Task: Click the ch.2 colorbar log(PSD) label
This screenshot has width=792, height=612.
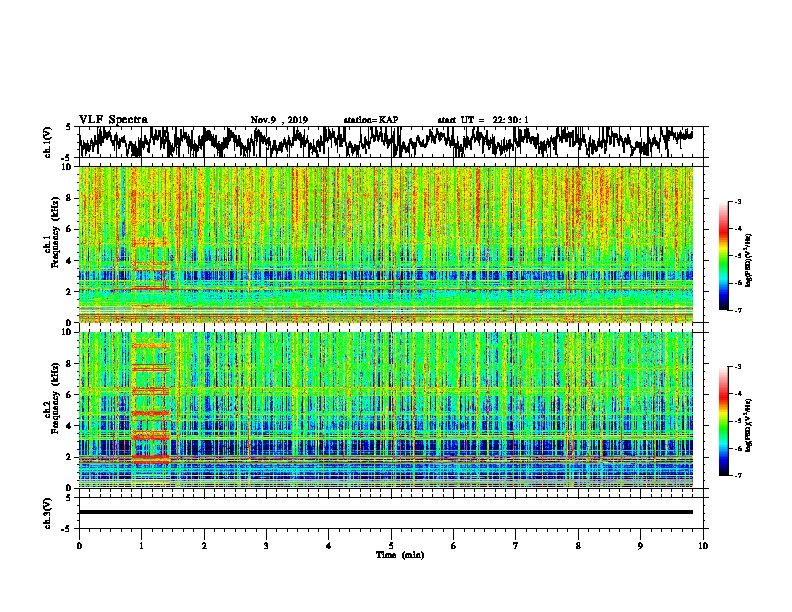Action: [749, 425]
